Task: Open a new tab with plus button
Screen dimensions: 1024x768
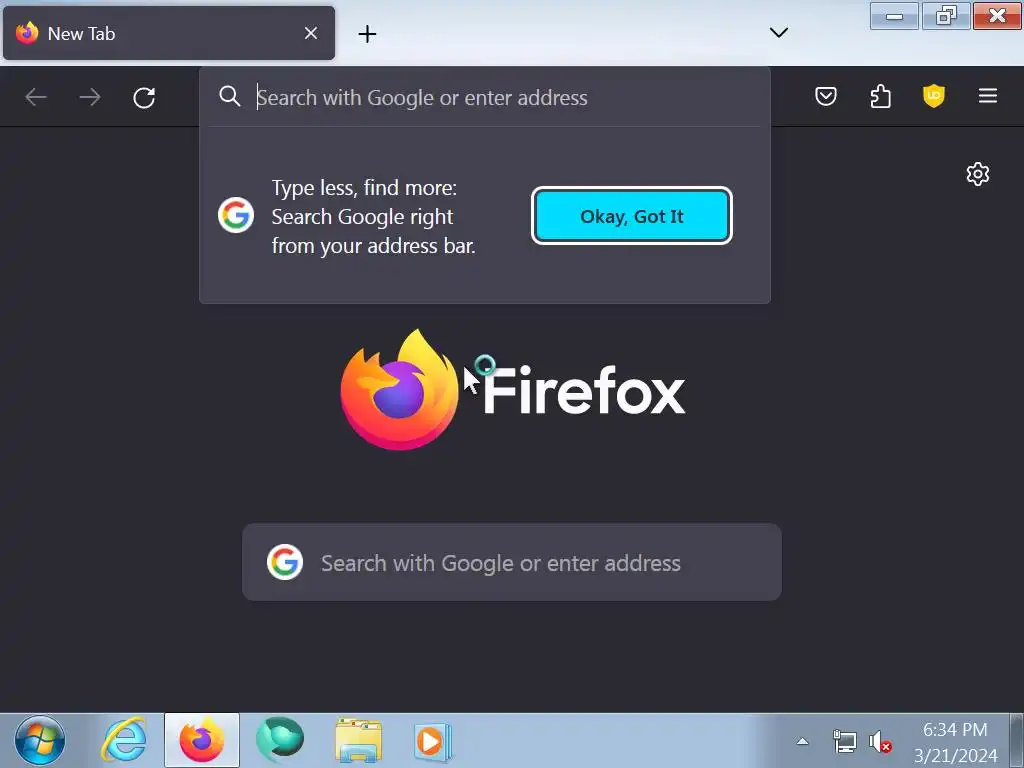Action: [368, 34]
